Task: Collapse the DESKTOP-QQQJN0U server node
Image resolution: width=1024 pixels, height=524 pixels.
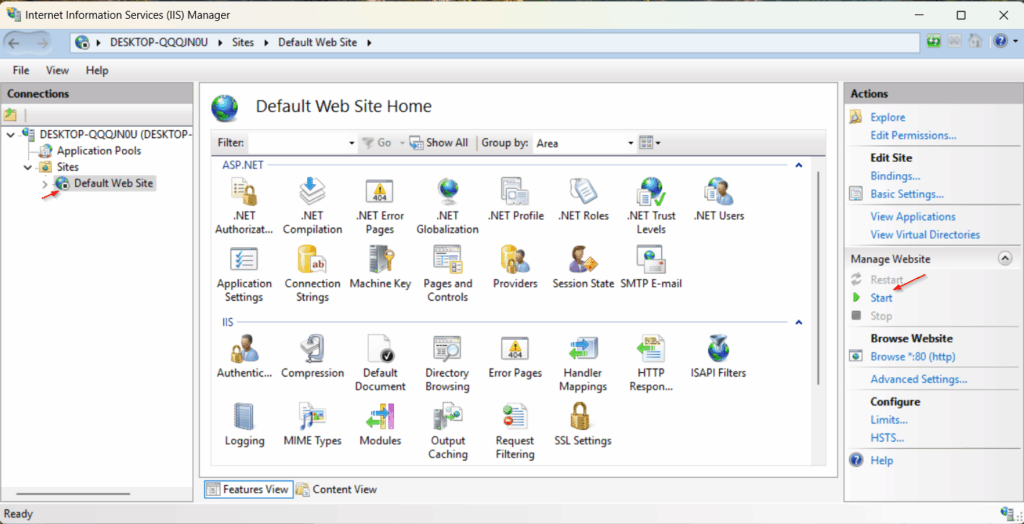Action: click(x=10, y=135)
